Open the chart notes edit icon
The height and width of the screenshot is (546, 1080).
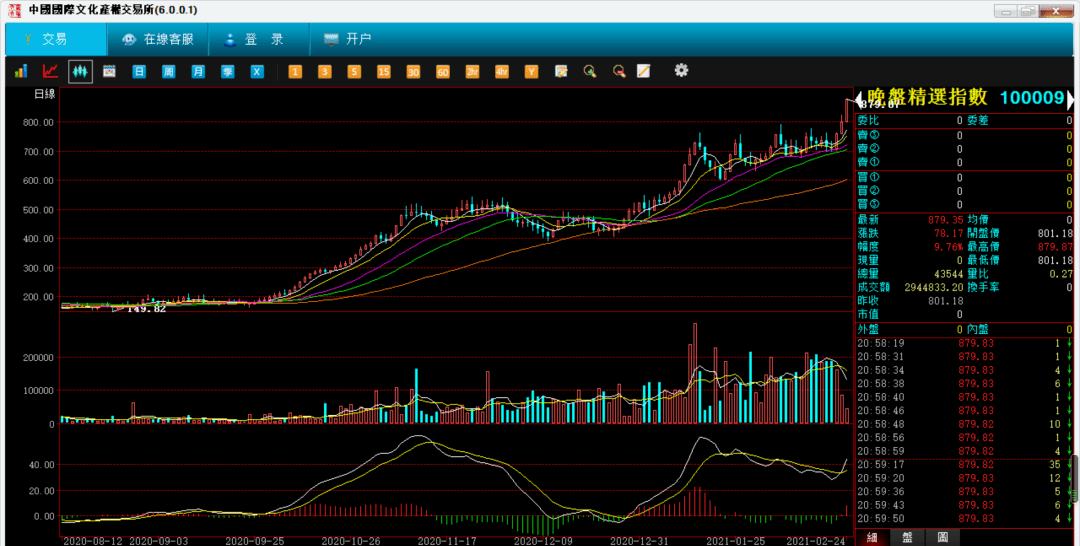pos(561,71)
